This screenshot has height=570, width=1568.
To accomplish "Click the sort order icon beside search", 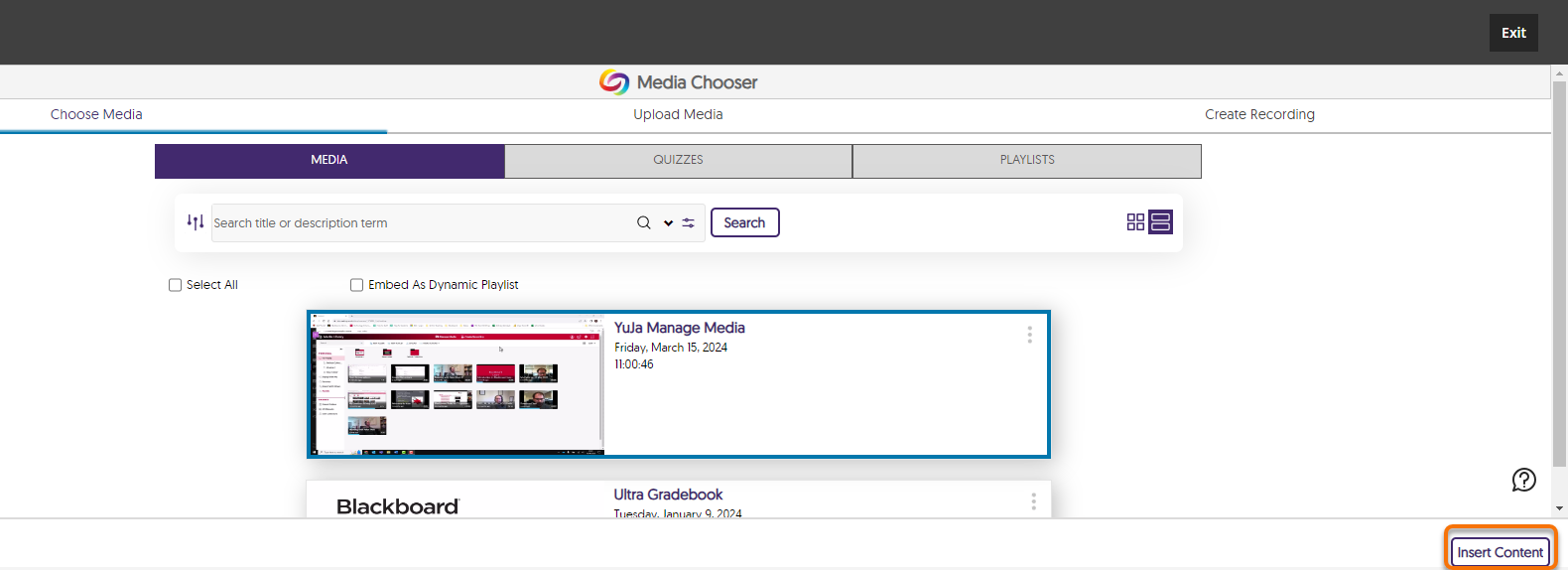I will pos(196,222).
